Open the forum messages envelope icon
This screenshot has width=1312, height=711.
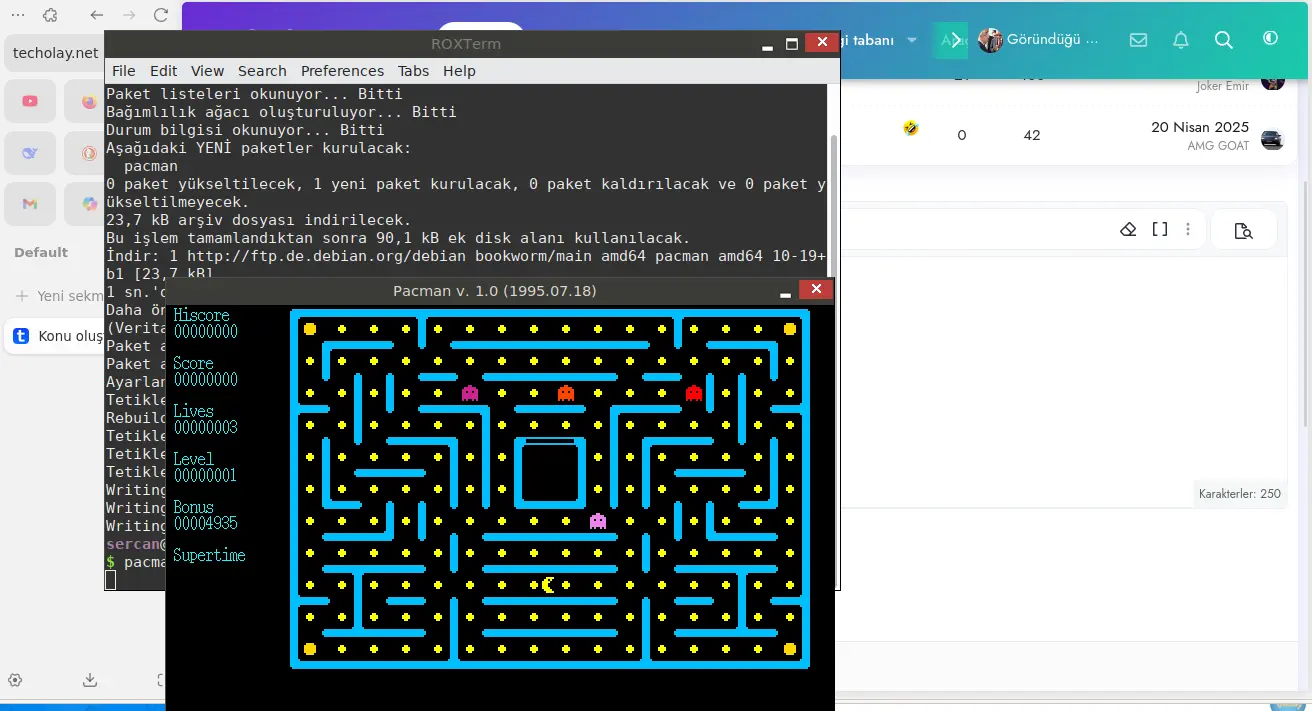point(1138,40)
